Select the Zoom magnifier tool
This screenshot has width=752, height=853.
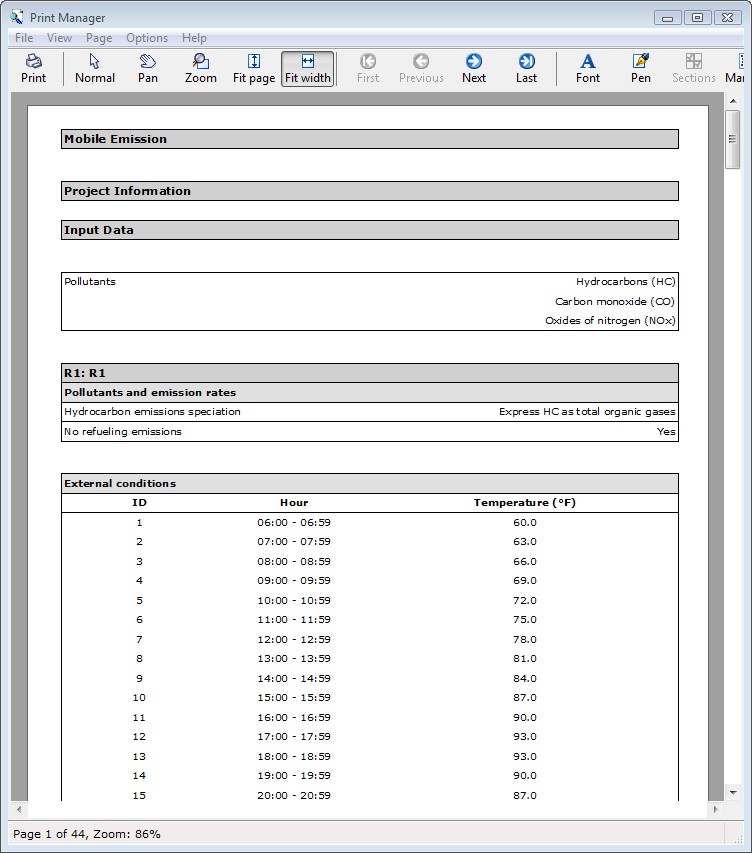click(200, 68)
